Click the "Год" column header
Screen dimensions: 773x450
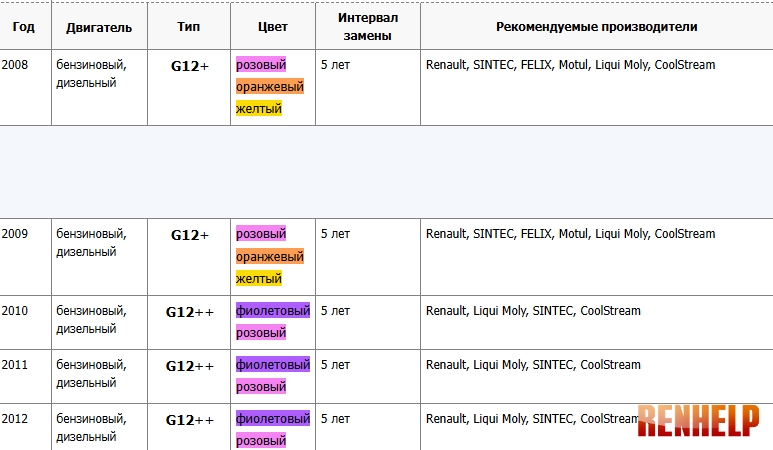(24, 27)
